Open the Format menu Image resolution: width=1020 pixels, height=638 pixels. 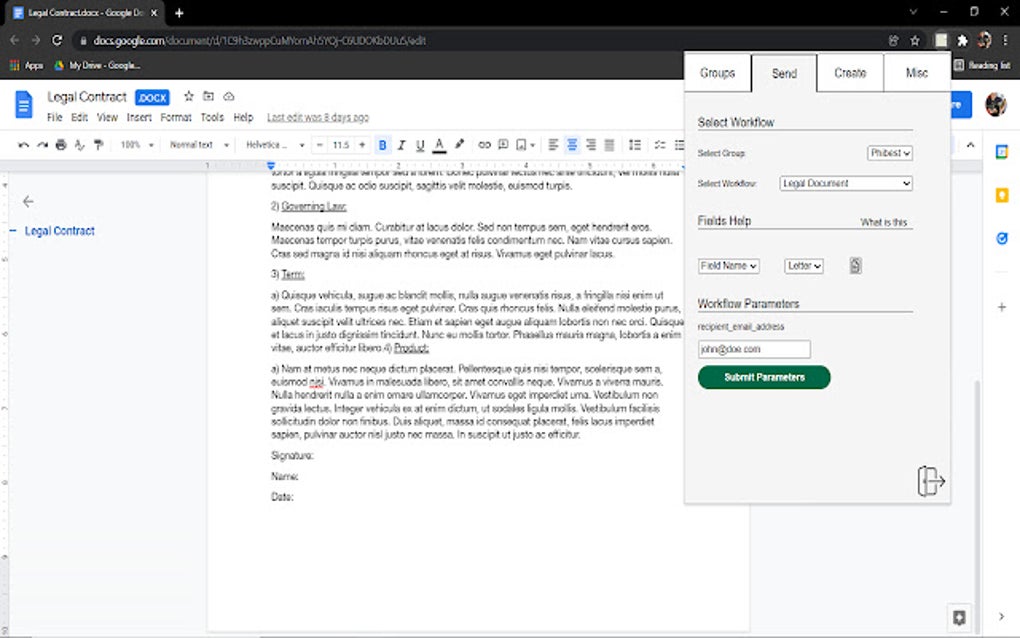pos(176,116)
